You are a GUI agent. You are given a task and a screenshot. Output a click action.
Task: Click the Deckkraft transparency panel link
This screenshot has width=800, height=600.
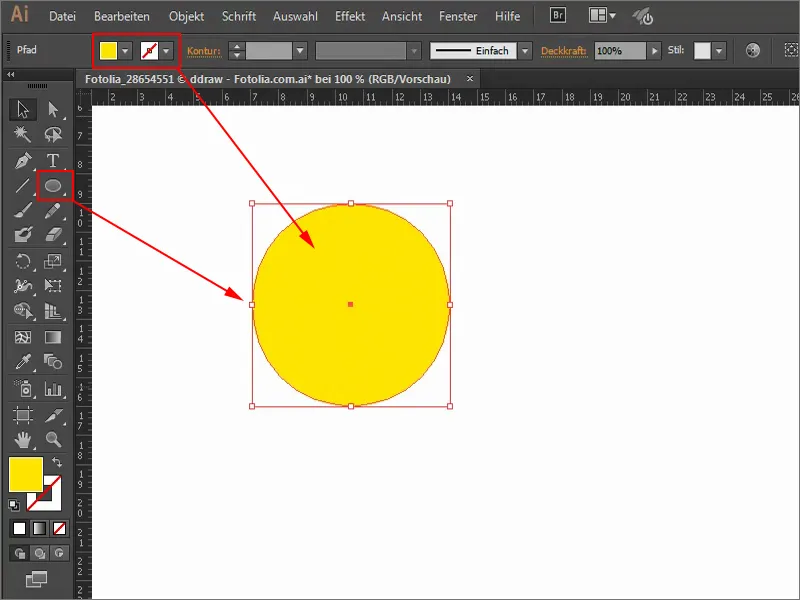564,51
